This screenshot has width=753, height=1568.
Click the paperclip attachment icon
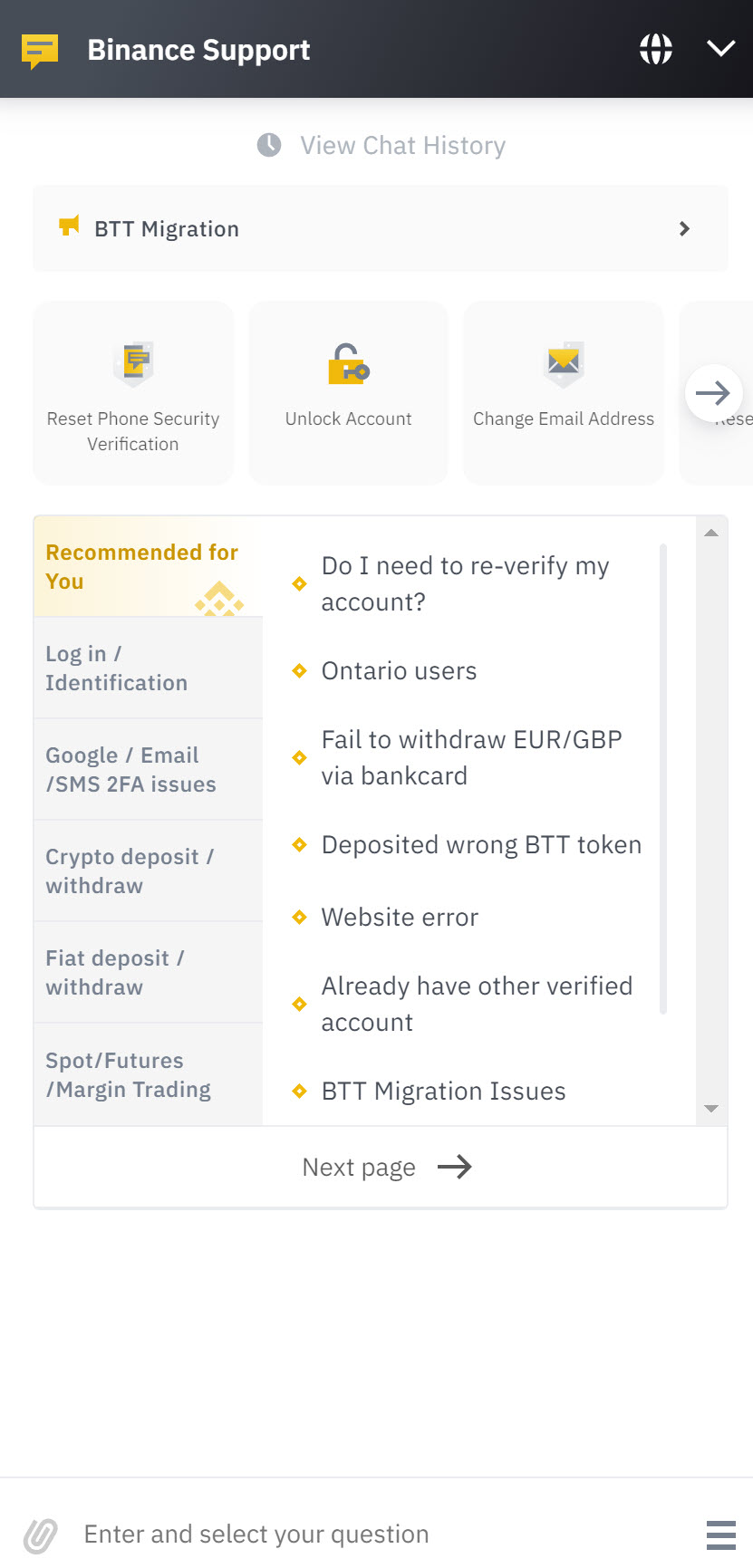click(x=40, y=1535)
